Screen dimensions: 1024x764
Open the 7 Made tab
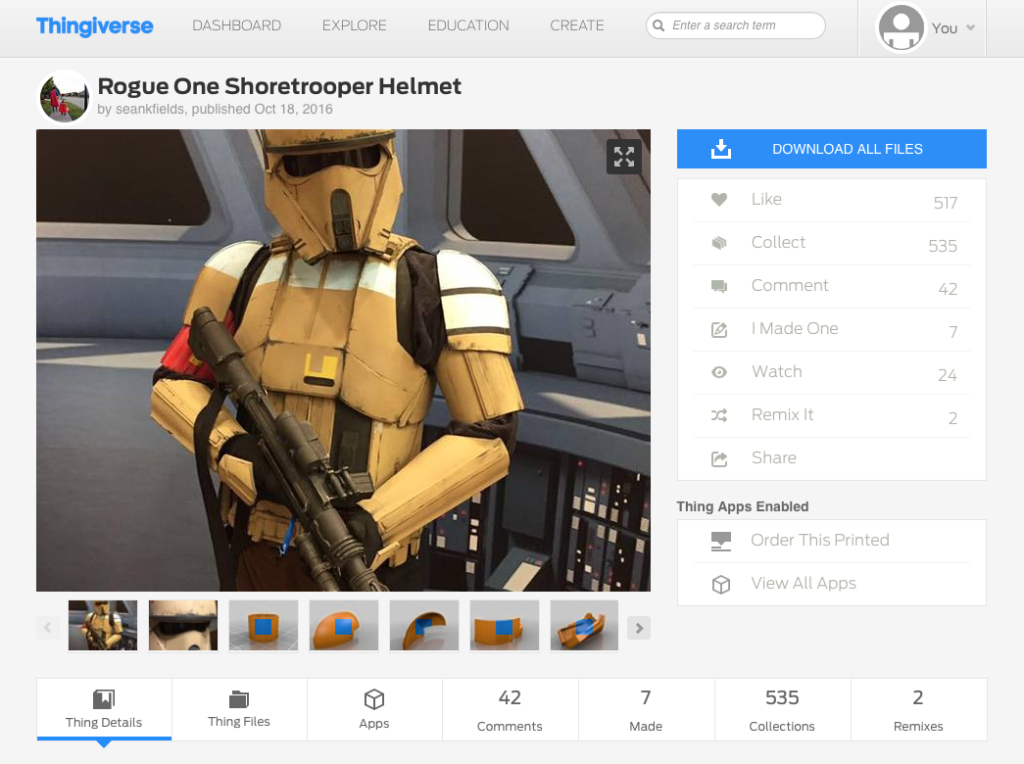coord(646,709)
